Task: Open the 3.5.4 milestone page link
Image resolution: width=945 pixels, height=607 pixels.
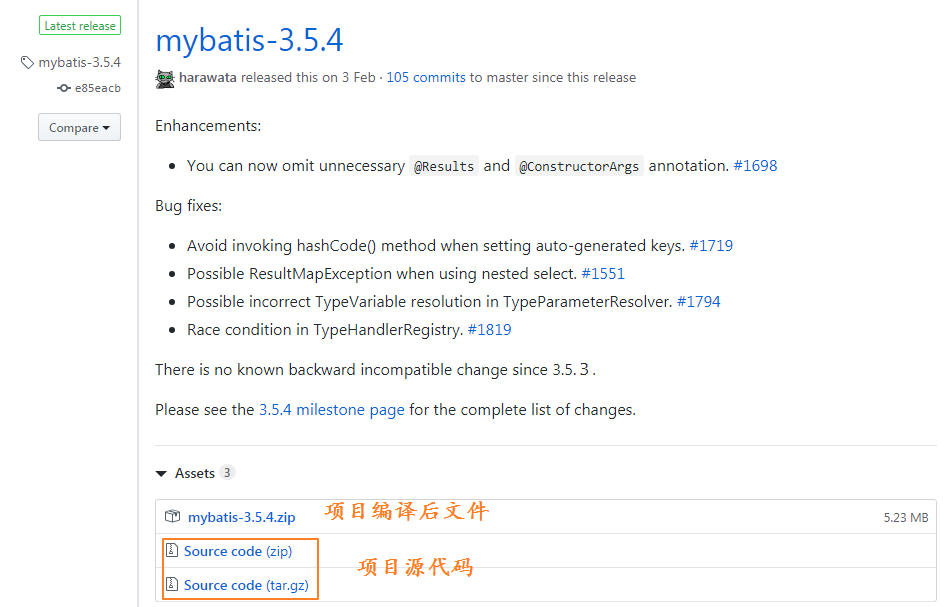Action: pyautogui.click(x=331, y=410)
